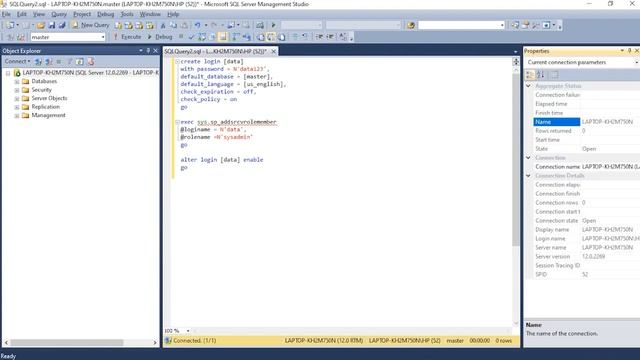Image resolution: width=640 pixels, height=360 pixels.
Task: Start Debug from the SQL toolbar
Action: 160,37
